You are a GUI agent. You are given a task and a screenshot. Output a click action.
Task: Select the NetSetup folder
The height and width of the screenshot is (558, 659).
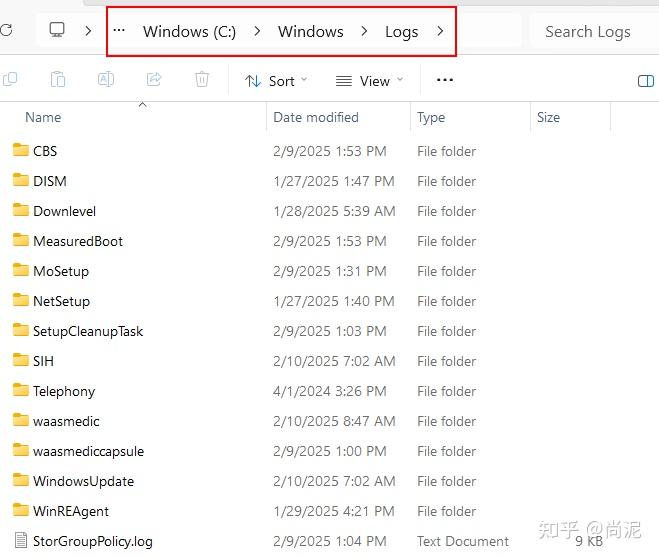[51, 301]
